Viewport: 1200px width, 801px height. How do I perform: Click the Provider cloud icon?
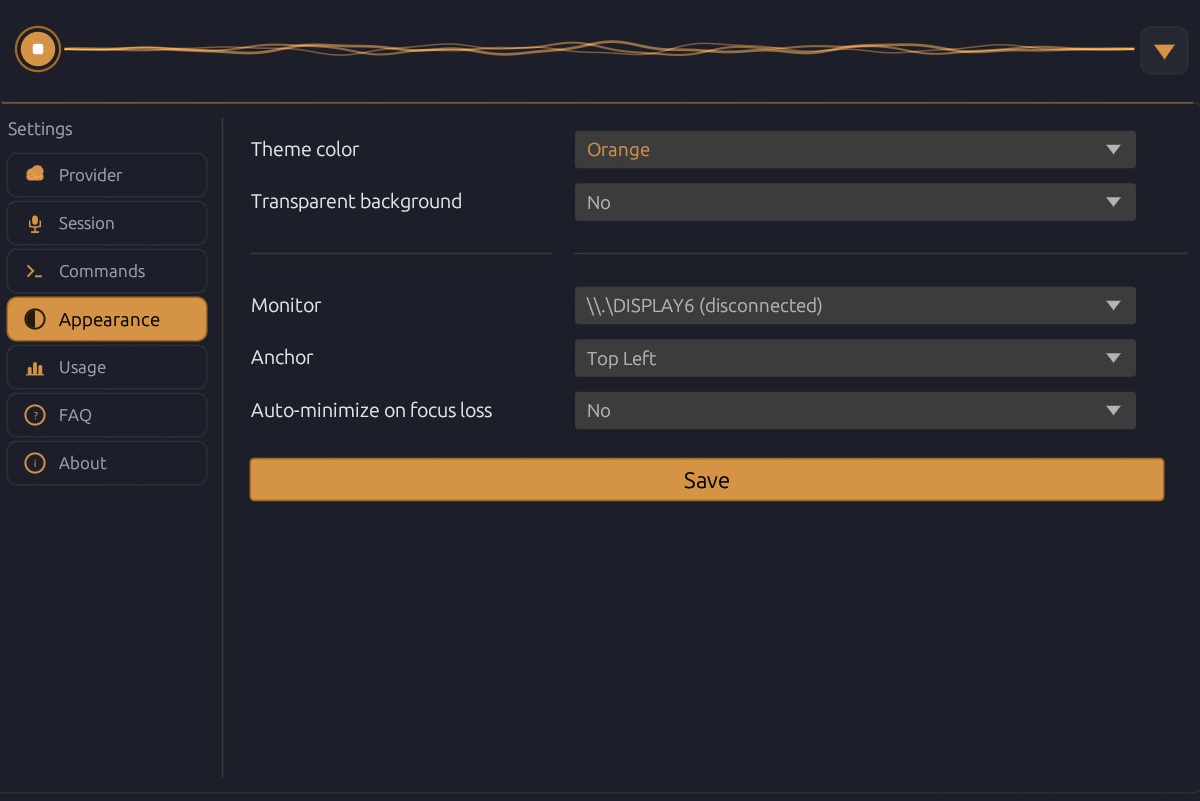(x=34, y=173)
